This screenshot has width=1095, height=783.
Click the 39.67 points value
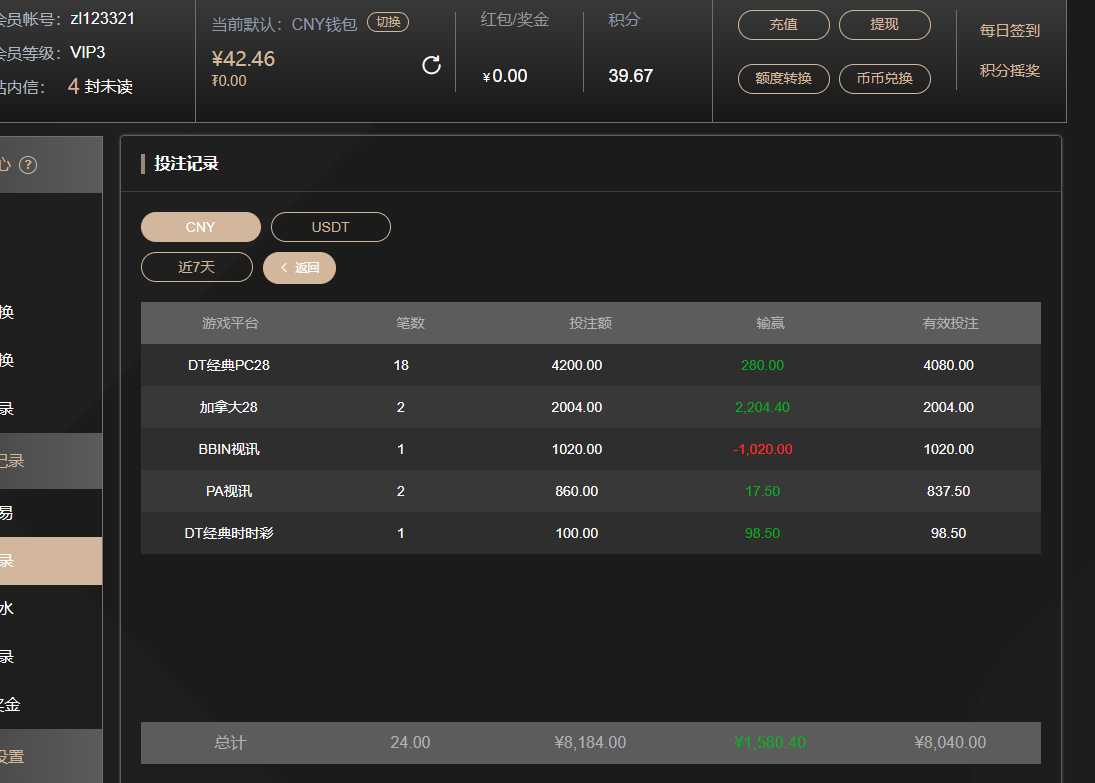pyautogui.click(x=631, y=75)
